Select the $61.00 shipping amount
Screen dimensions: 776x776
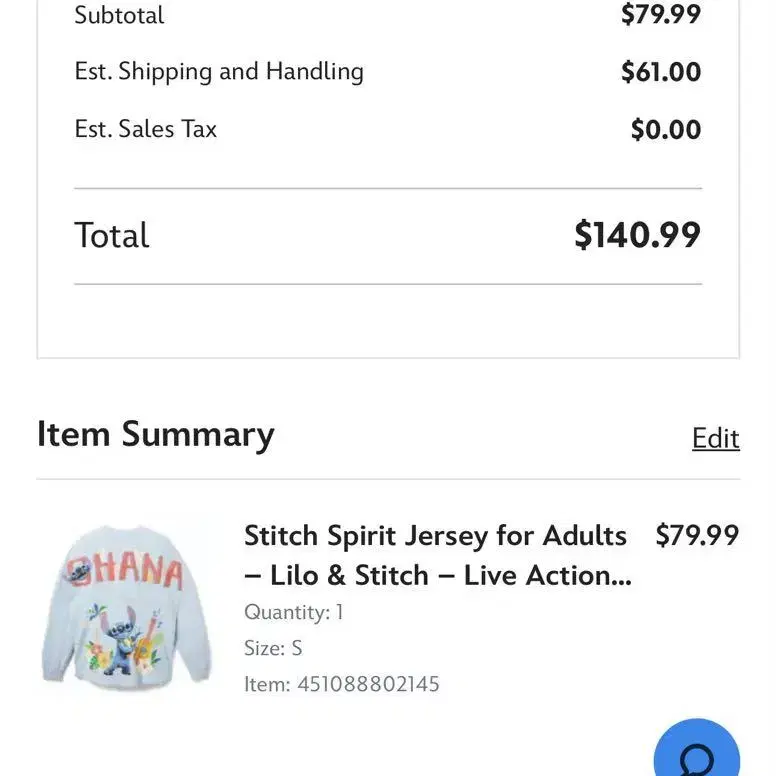click(661, 72)
